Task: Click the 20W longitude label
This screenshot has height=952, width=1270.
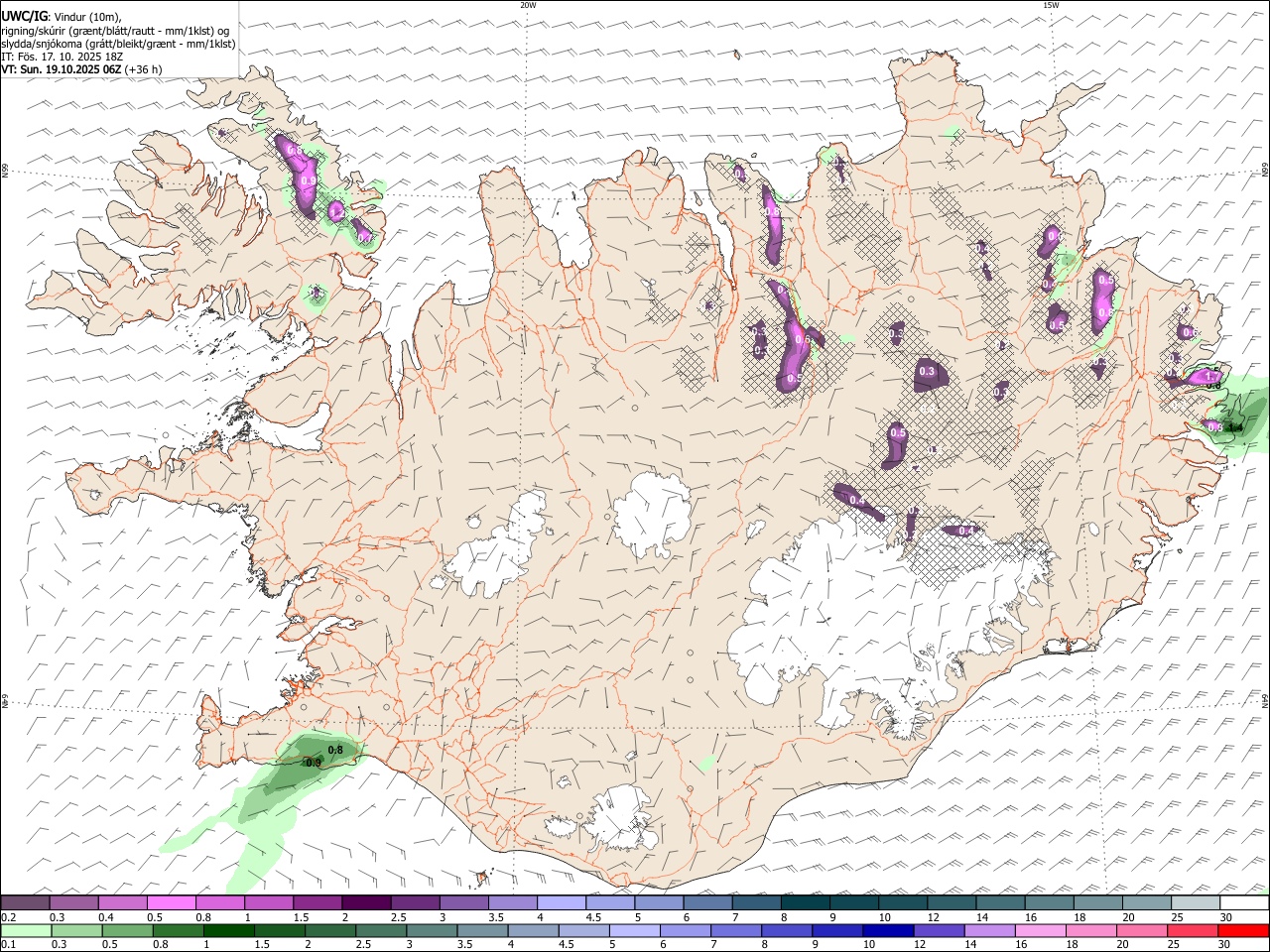Action: point(528,5)
